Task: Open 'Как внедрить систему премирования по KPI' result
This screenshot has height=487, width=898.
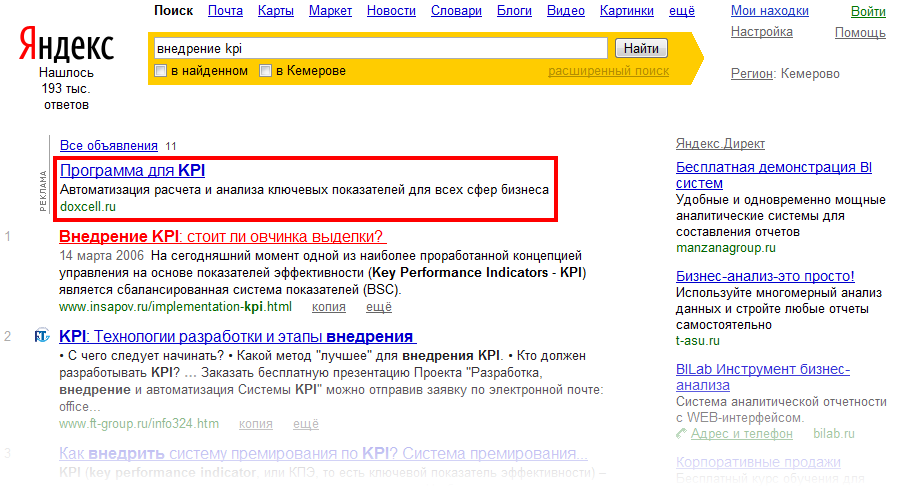Action: [323, 453]
